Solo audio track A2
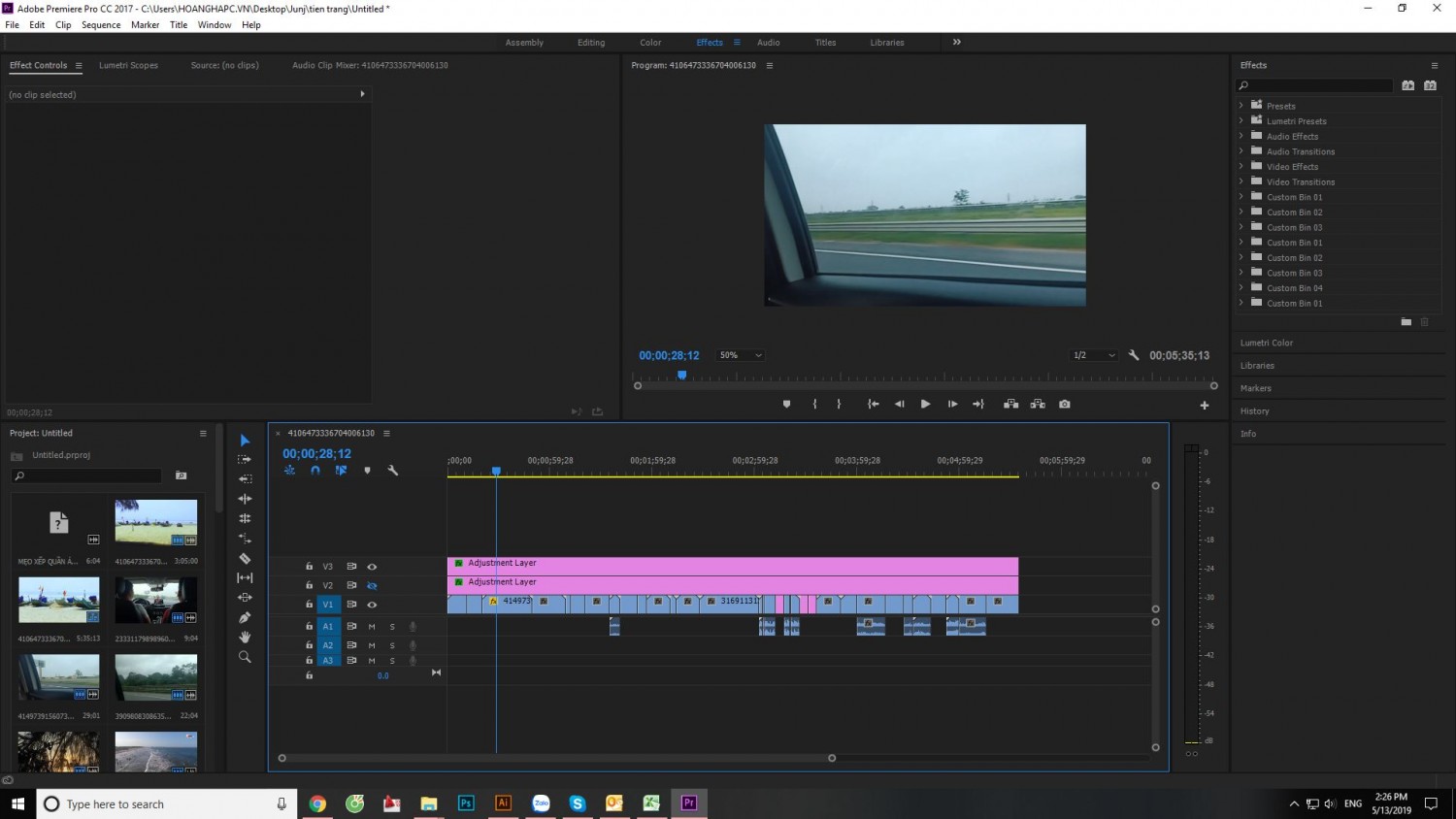1456x819 pixels. click(x=392, y=645)
